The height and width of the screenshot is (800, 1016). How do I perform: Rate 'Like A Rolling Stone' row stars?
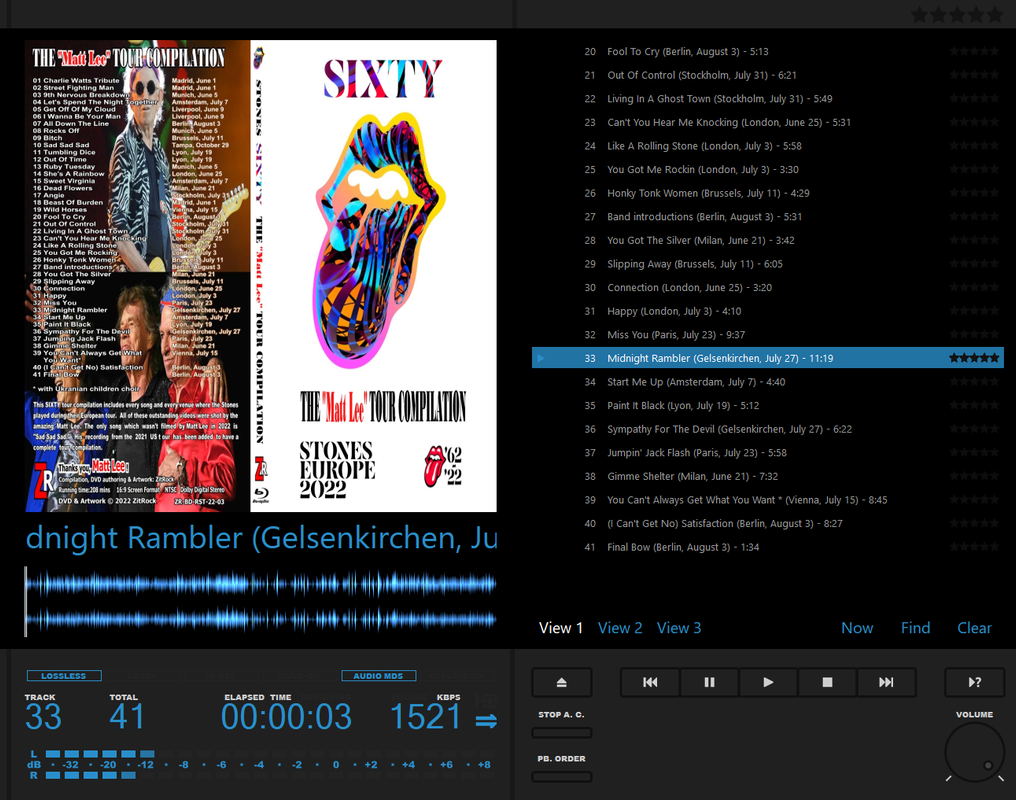point(974,146)
